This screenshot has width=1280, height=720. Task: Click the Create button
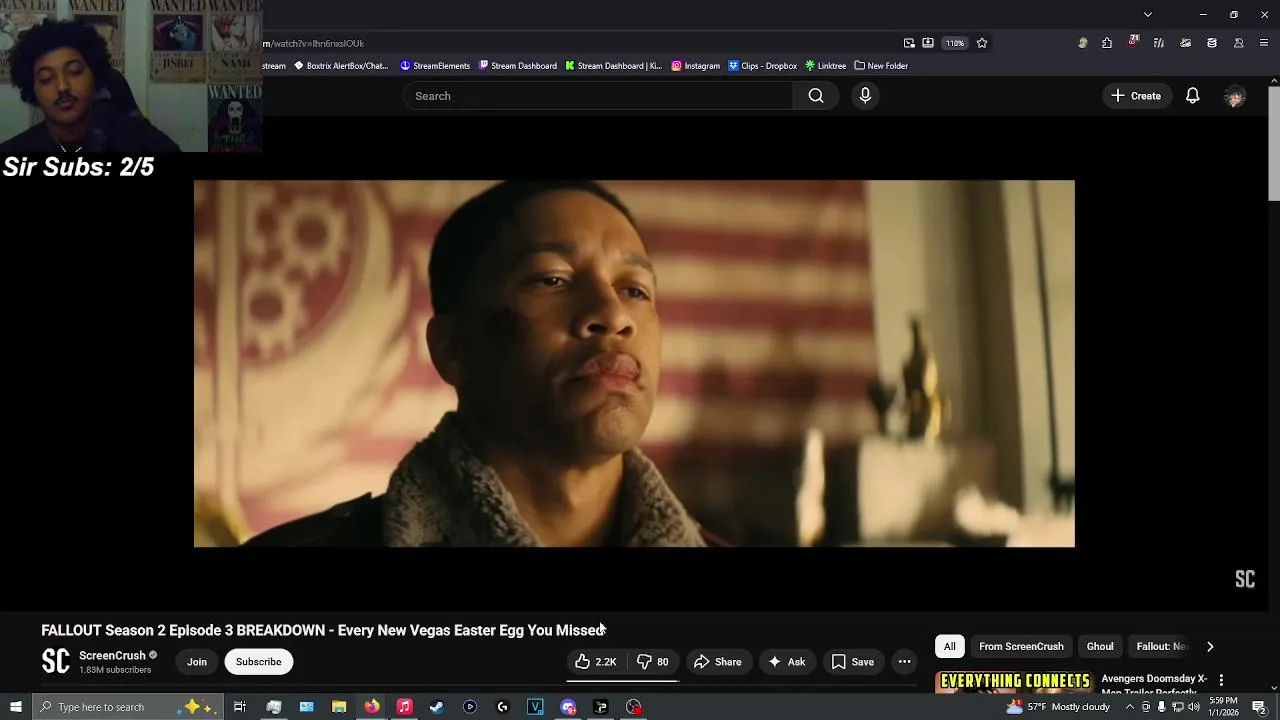(x=1136, y=96)
